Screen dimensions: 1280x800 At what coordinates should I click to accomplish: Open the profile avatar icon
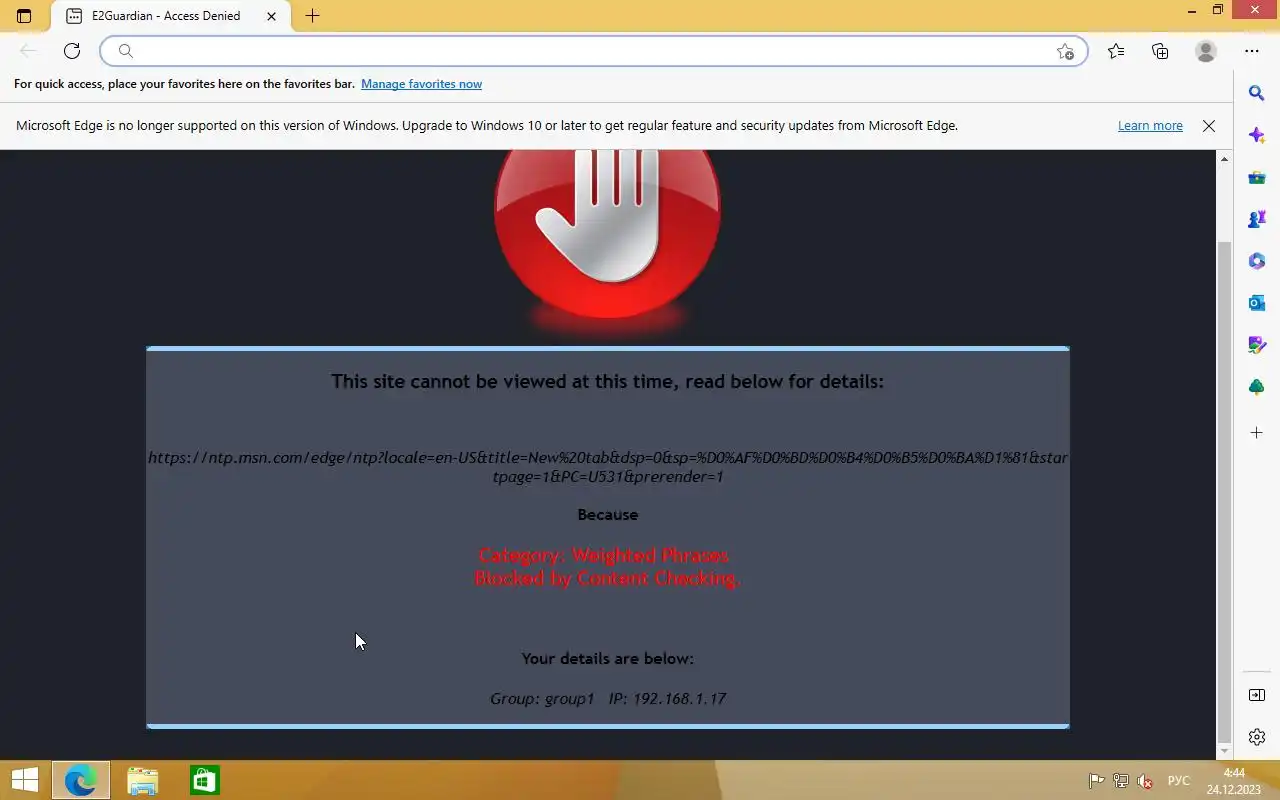pyautogui.click(x=1206, y=51)
